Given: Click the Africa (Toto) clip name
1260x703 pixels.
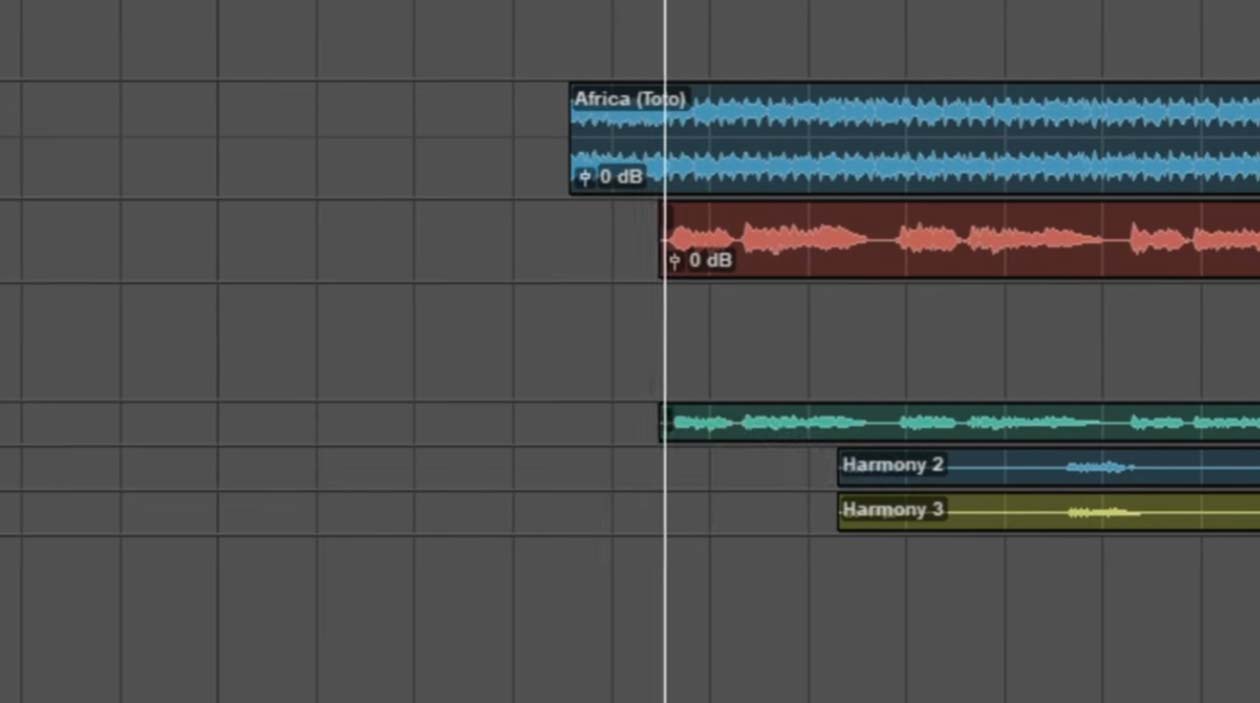Looking at the screenshot, I should [x=629, y=99].
